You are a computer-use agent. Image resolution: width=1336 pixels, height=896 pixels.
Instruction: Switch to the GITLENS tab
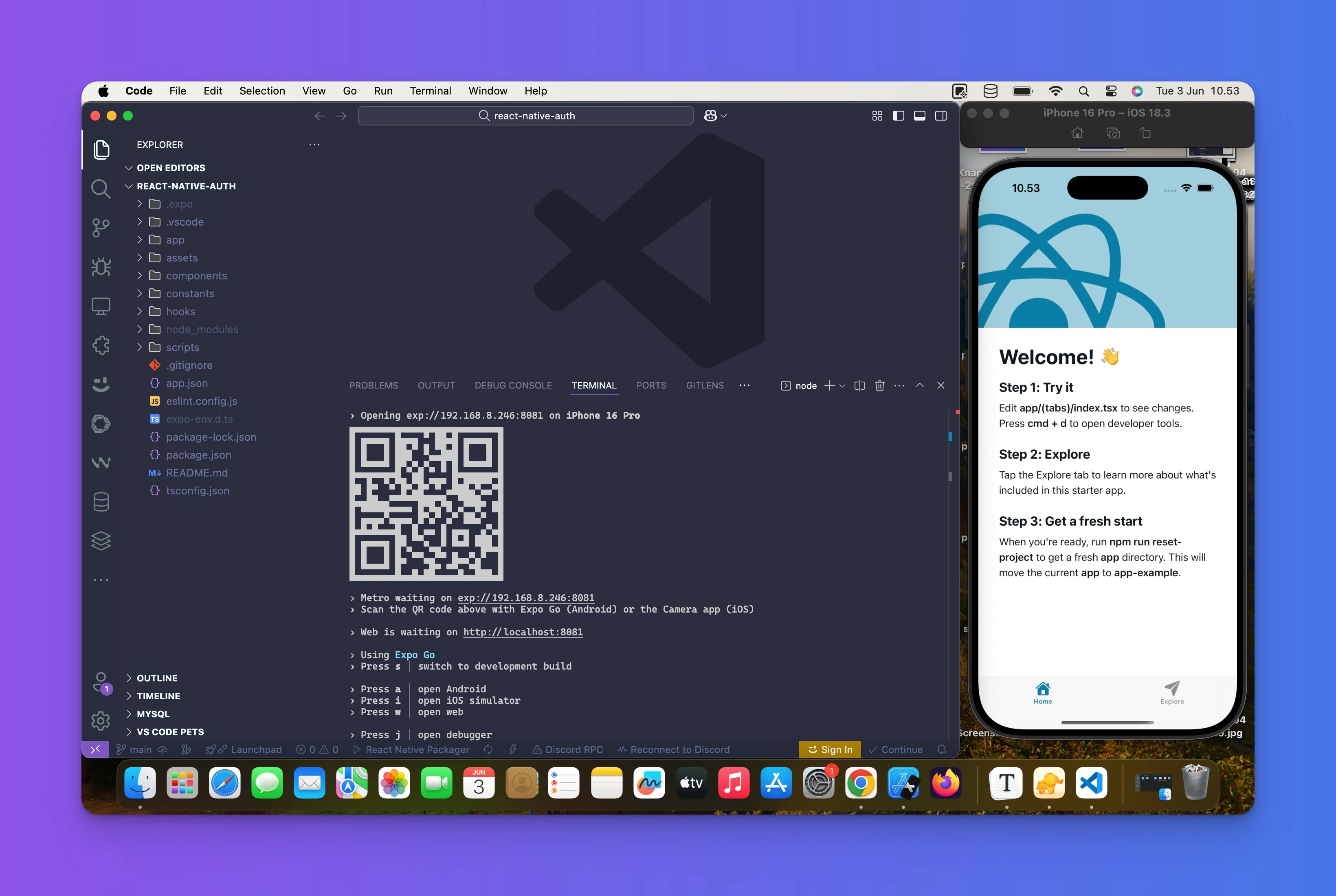point(705,386)
